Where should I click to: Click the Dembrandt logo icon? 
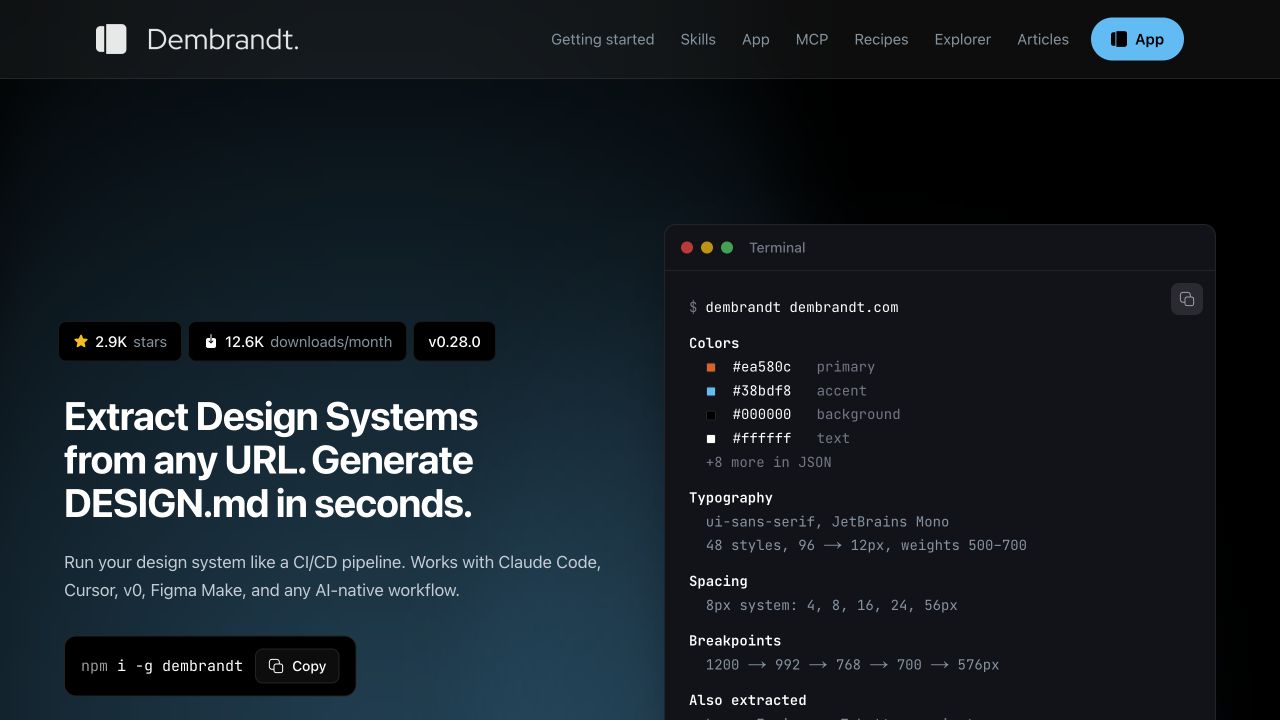pyautogui.click(x=111, y=39)
